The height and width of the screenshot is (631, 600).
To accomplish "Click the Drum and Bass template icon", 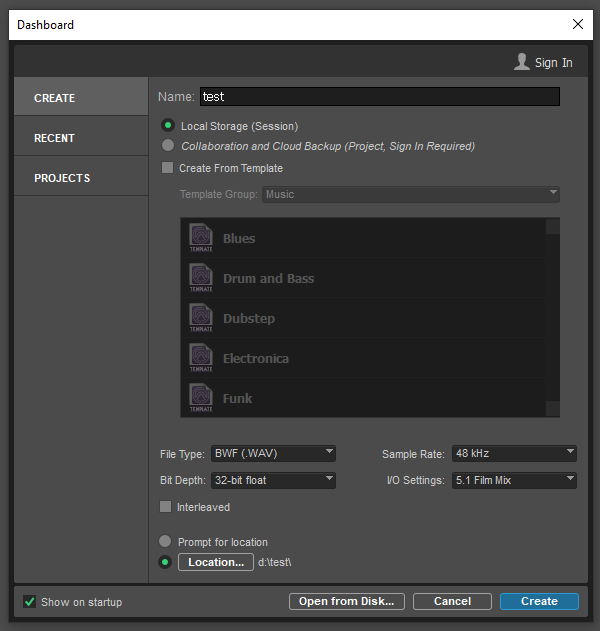I will [x=201, y=277].
